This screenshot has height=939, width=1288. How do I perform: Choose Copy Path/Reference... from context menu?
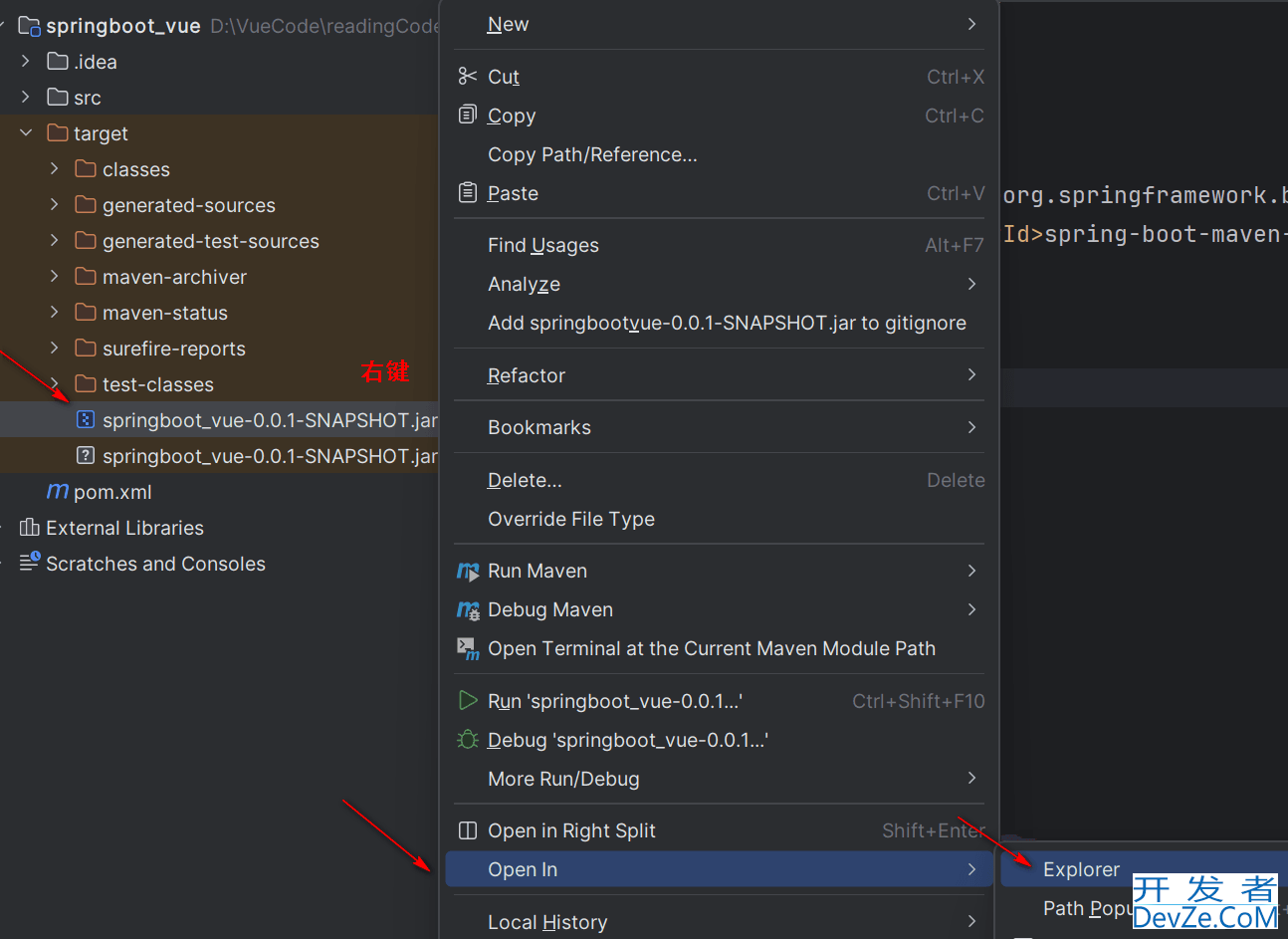pyautogui.click(x=719, y=154)
